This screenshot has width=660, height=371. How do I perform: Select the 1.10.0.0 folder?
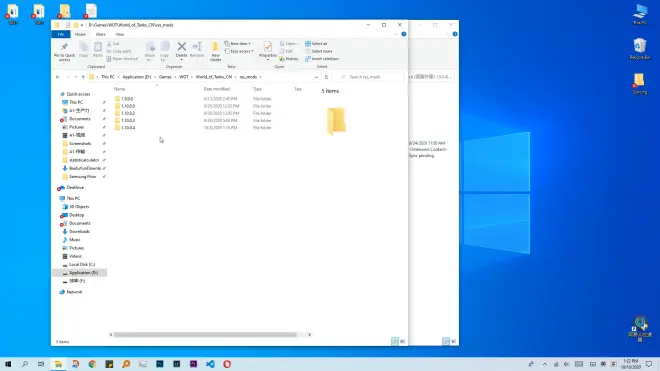pyautogui.click(x=128, y=106)
